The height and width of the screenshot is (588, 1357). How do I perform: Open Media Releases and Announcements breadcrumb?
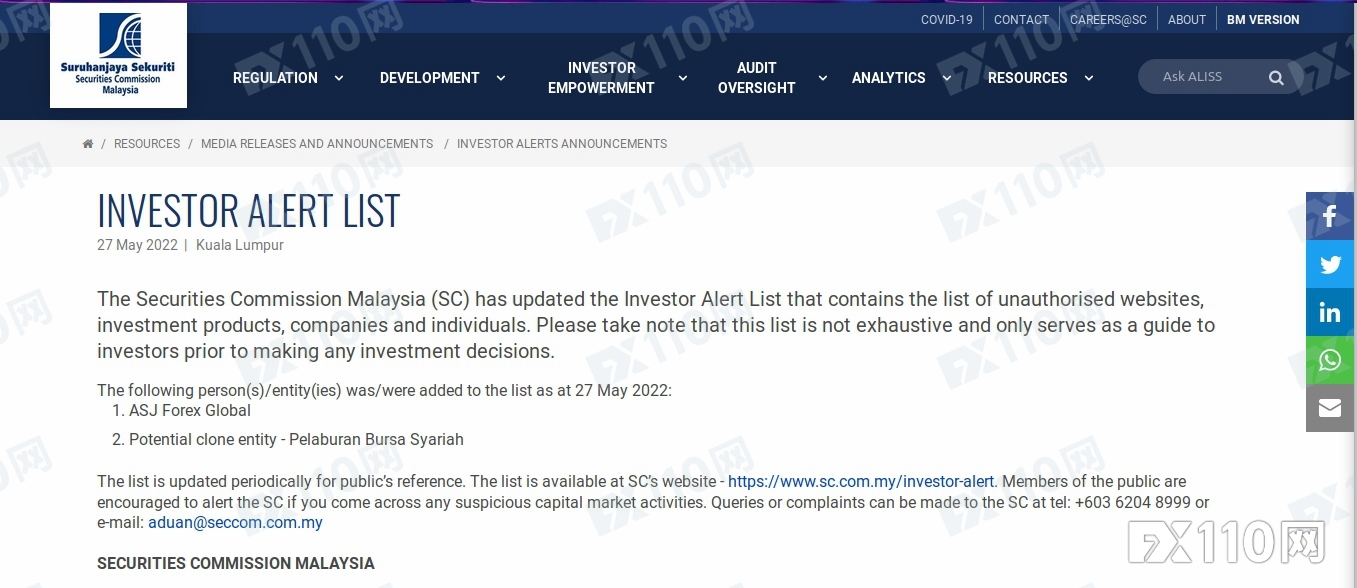point(317,144)
